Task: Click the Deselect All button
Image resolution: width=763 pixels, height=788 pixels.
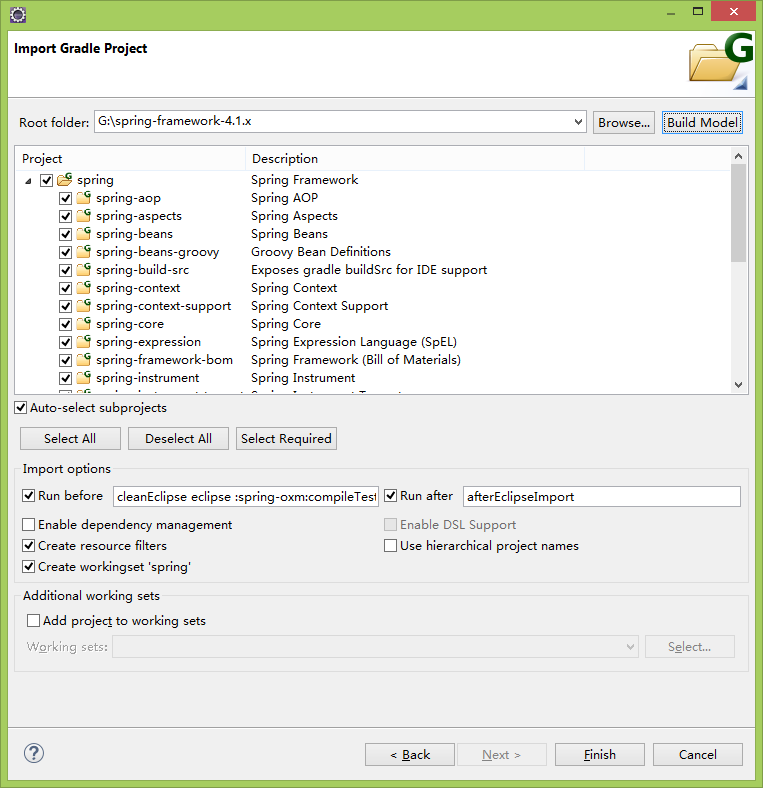Action: pos(178,439)
